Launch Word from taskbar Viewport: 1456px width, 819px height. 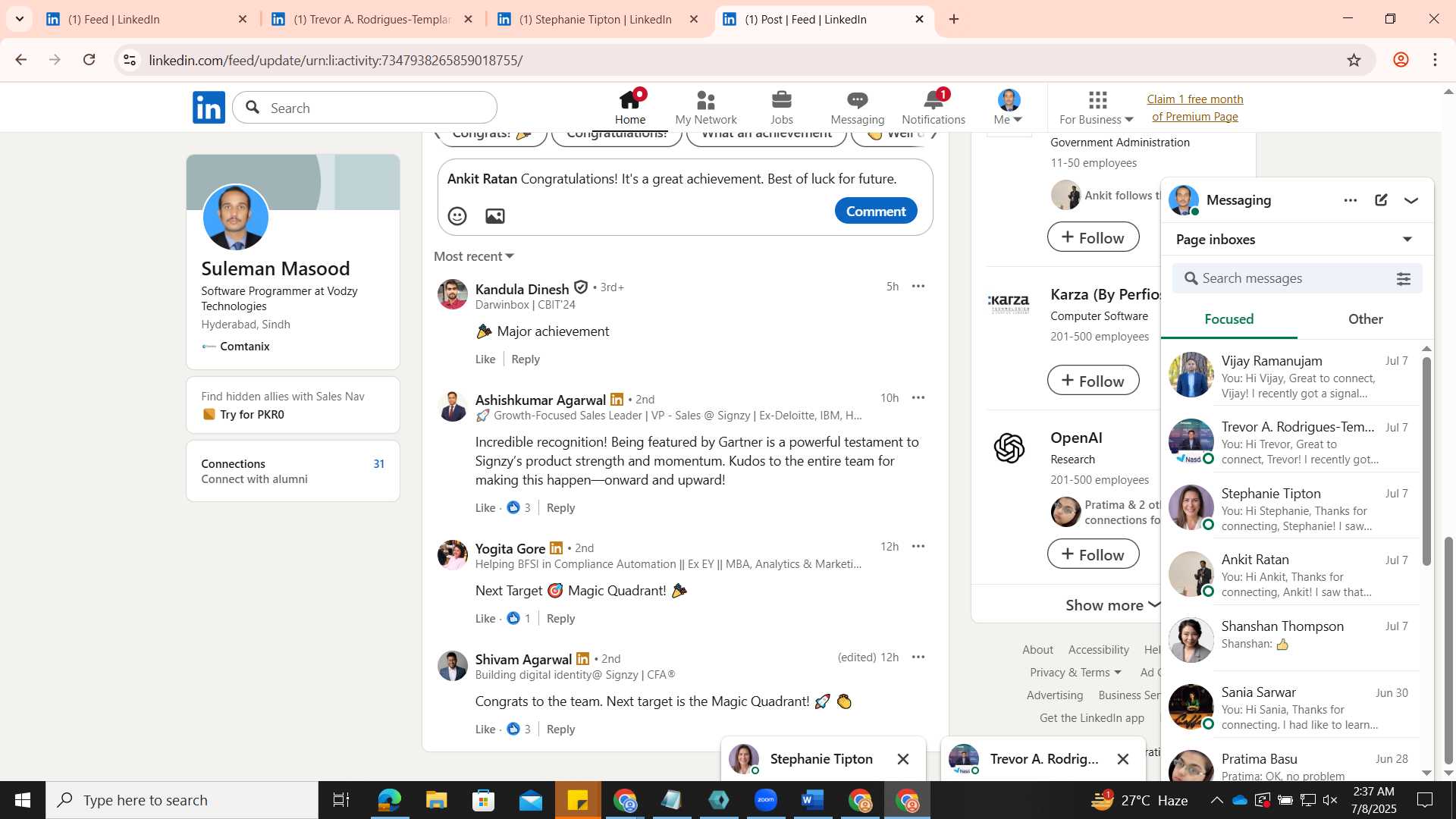812,800
